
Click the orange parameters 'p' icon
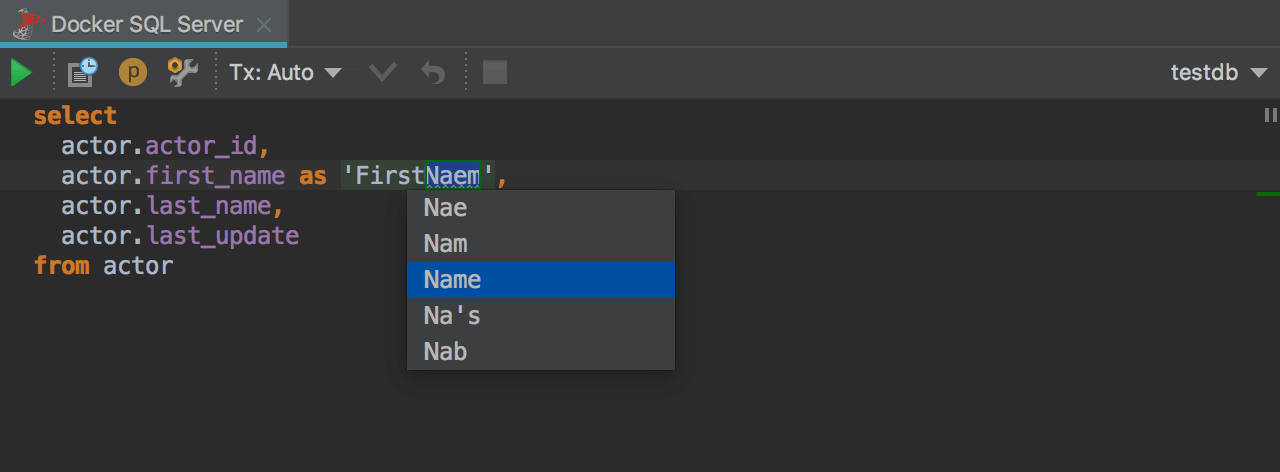click(x=132, y=72)
